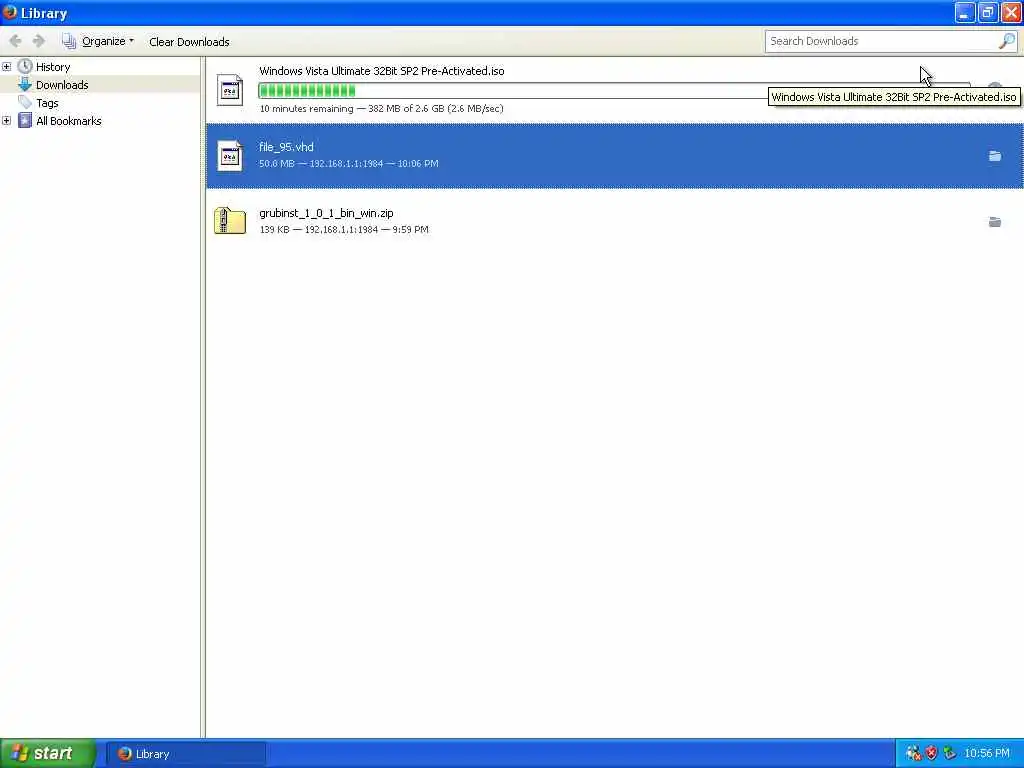Click the first system tray icon

pos(913,753)
